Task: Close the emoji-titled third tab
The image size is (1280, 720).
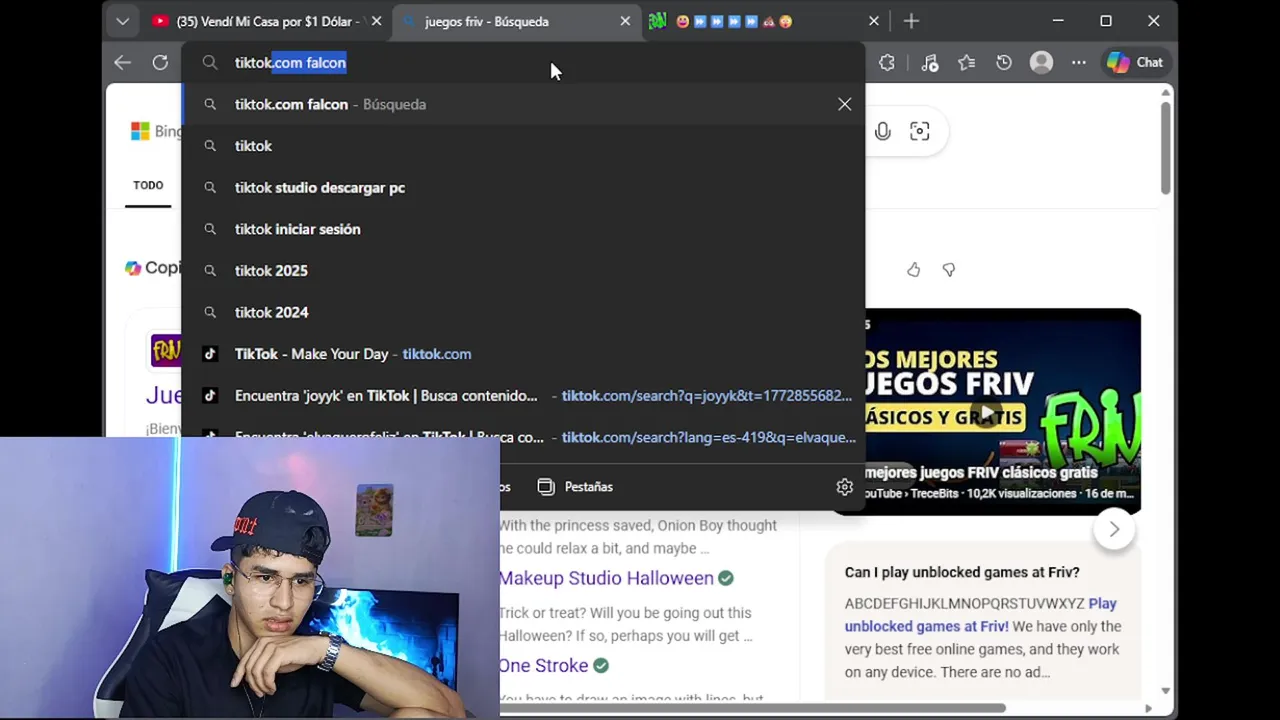Action: coord(873,21)
